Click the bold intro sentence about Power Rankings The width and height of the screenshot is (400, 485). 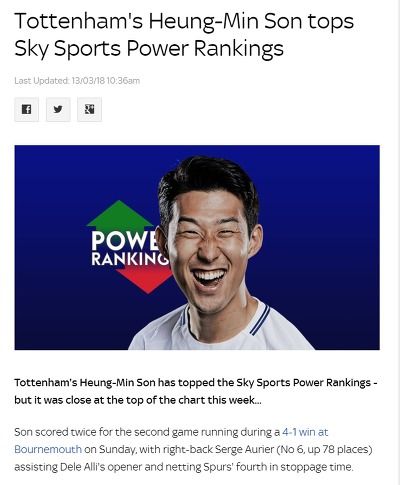coord(196,383)
